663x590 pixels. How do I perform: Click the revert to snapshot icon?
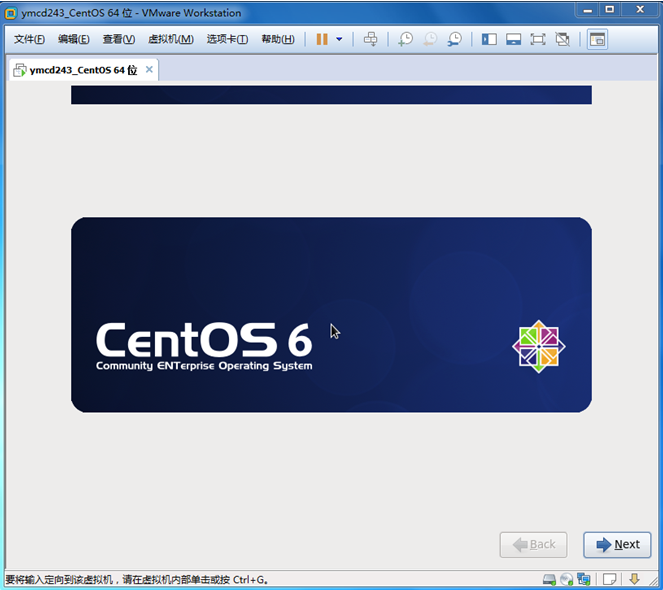[430, 39]
